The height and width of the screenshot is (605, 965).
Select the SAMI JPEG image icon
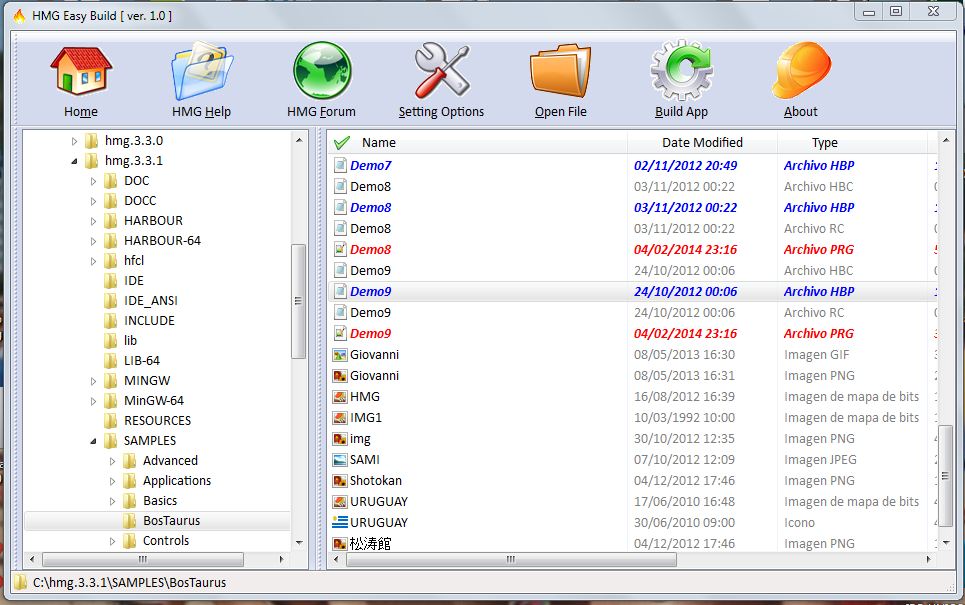pyautogui.click(x=340, y=460)
